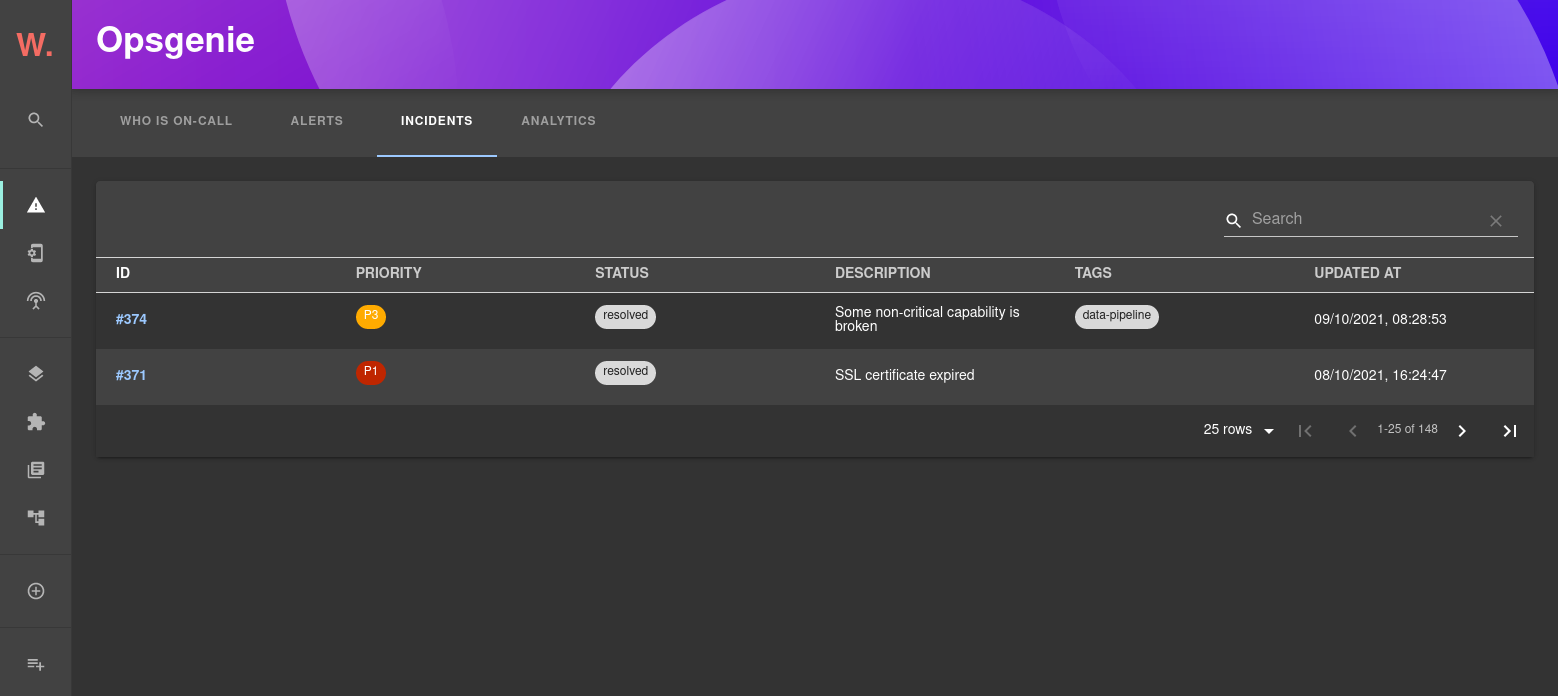Click 'SSL certificate expired' description
The image size is (1558, 696).
tap(905, 375)
